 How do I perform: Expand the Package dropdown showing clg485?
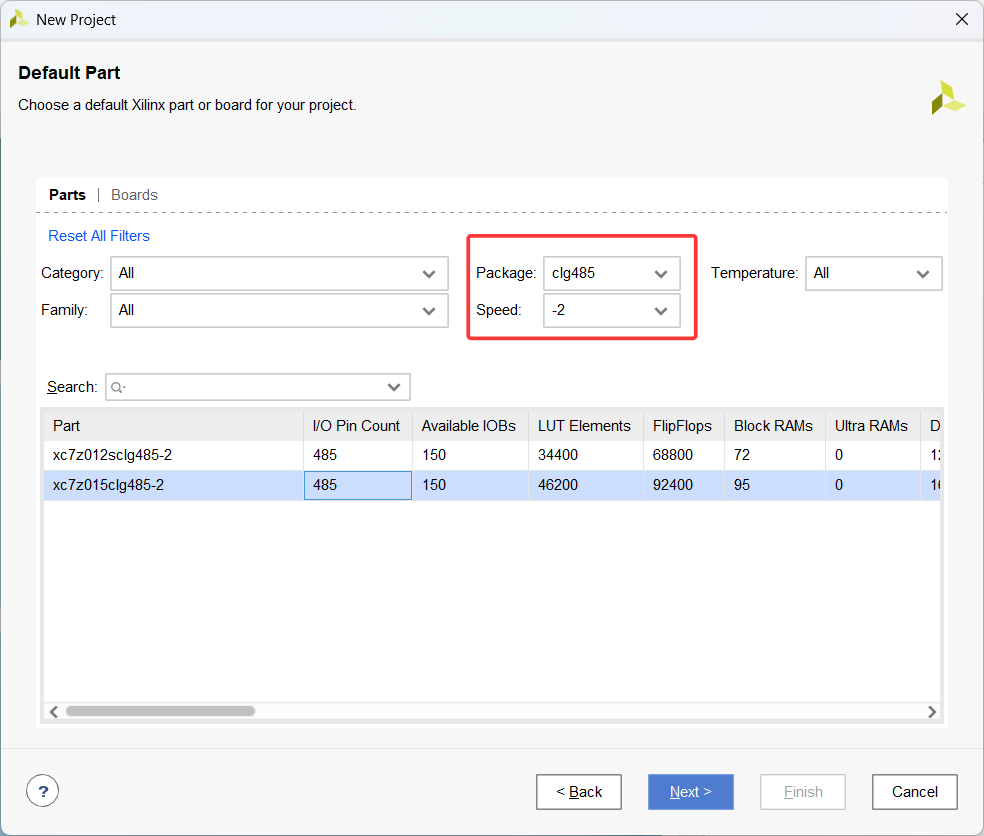click(612, 274)
